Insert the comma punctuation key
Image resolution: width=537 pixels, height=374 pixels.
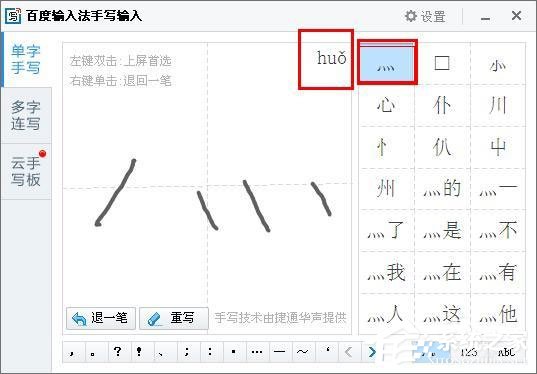pyautogui.click(x=73, y=352)
